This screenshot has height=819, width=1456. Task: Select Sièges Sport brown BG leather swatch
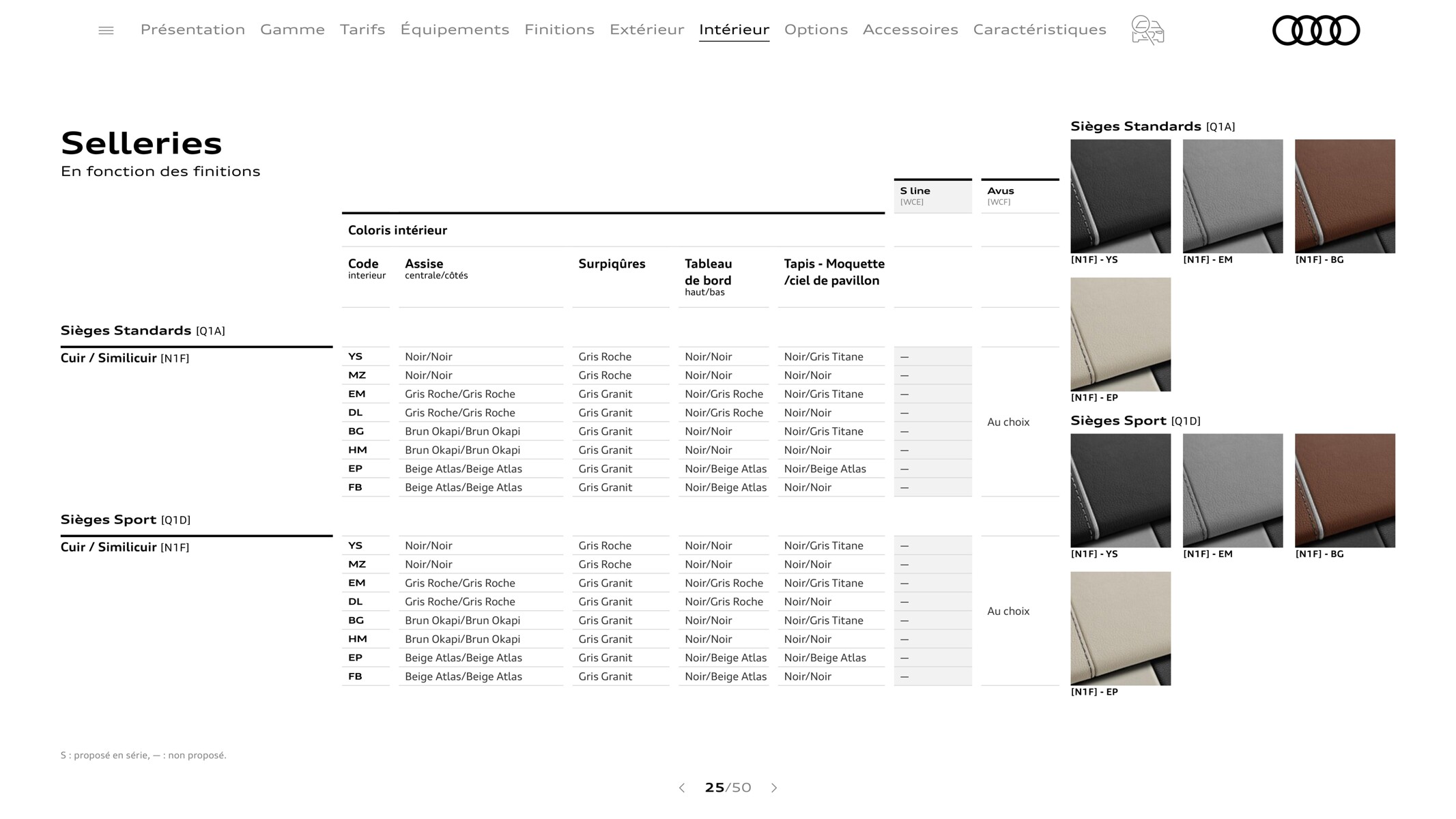pos(1345,491)
